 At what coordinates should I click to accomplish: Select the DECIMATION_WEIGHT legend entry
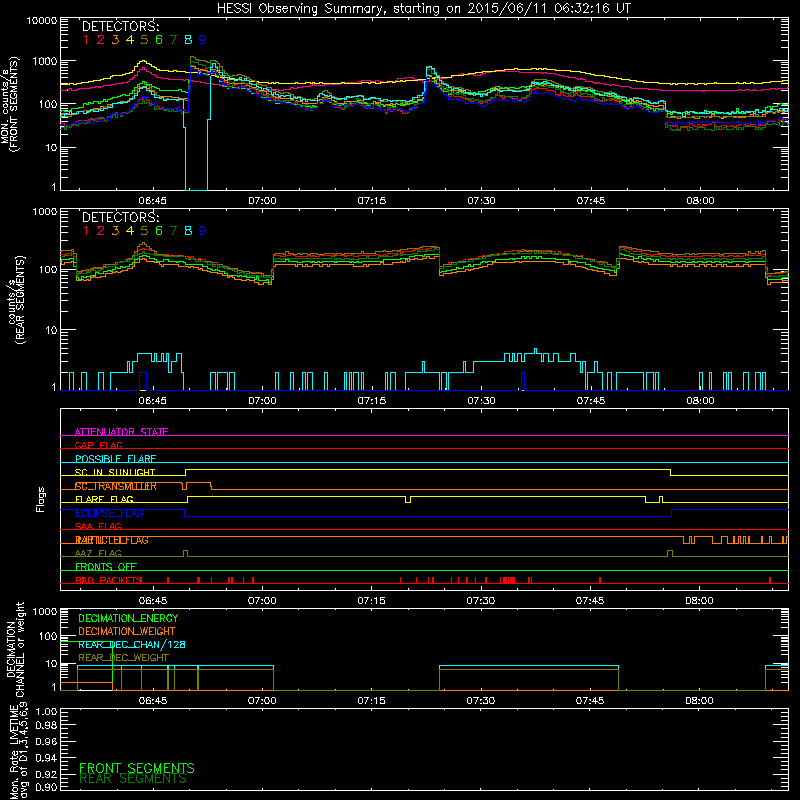coord(127,632)
